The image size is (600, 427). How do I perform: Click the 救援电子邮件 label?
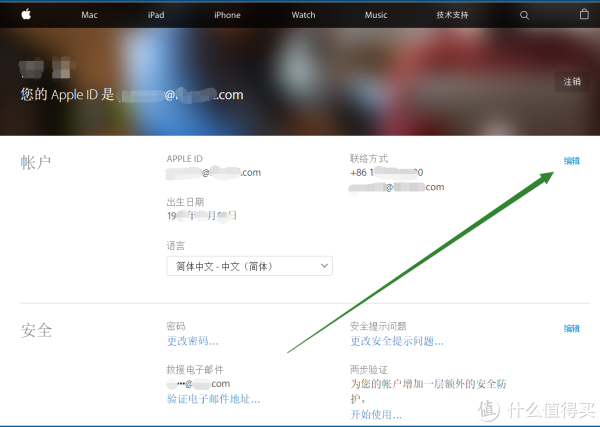tap(195, 370)
